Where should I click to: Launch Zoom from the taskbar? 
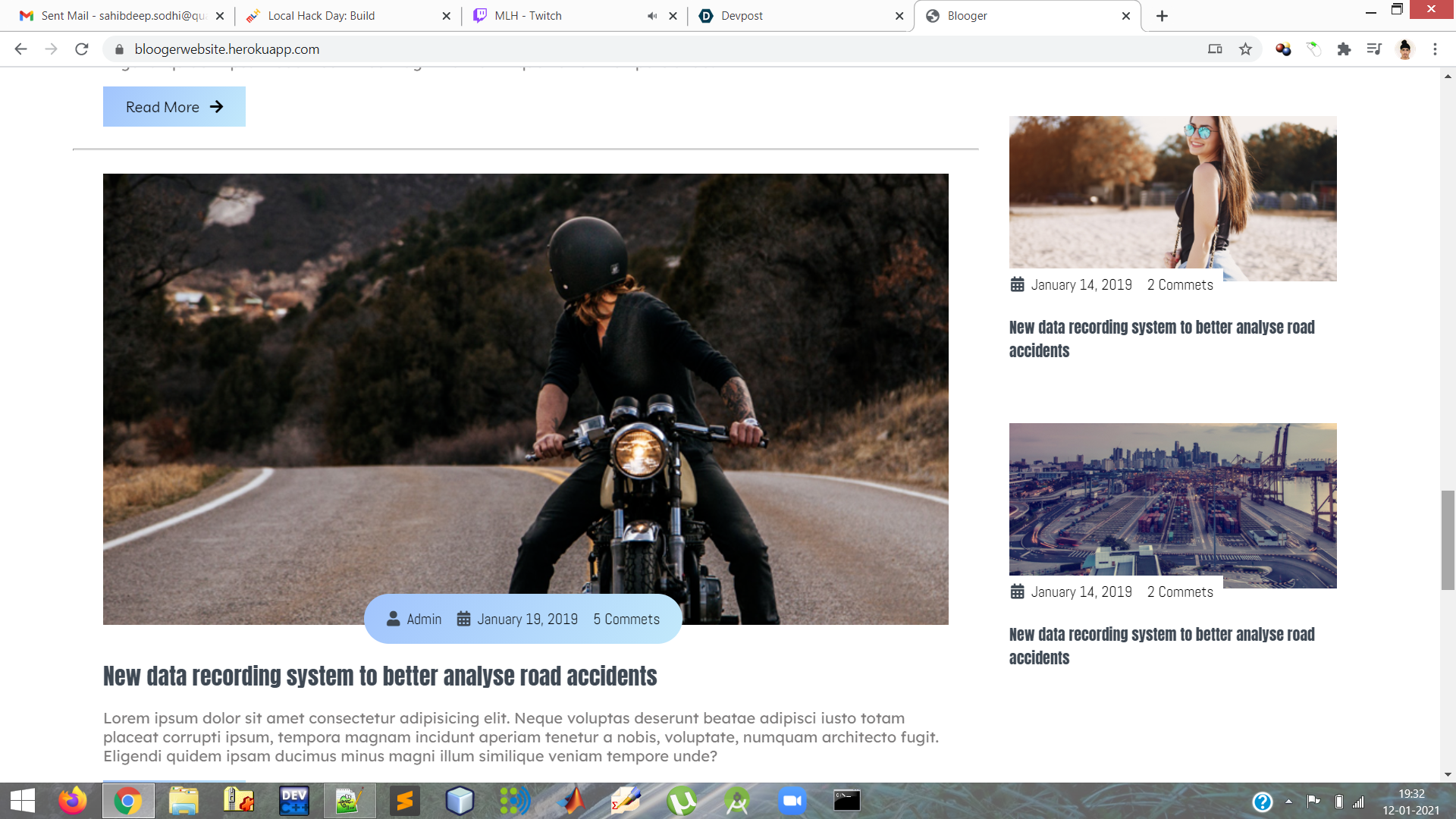792,801
